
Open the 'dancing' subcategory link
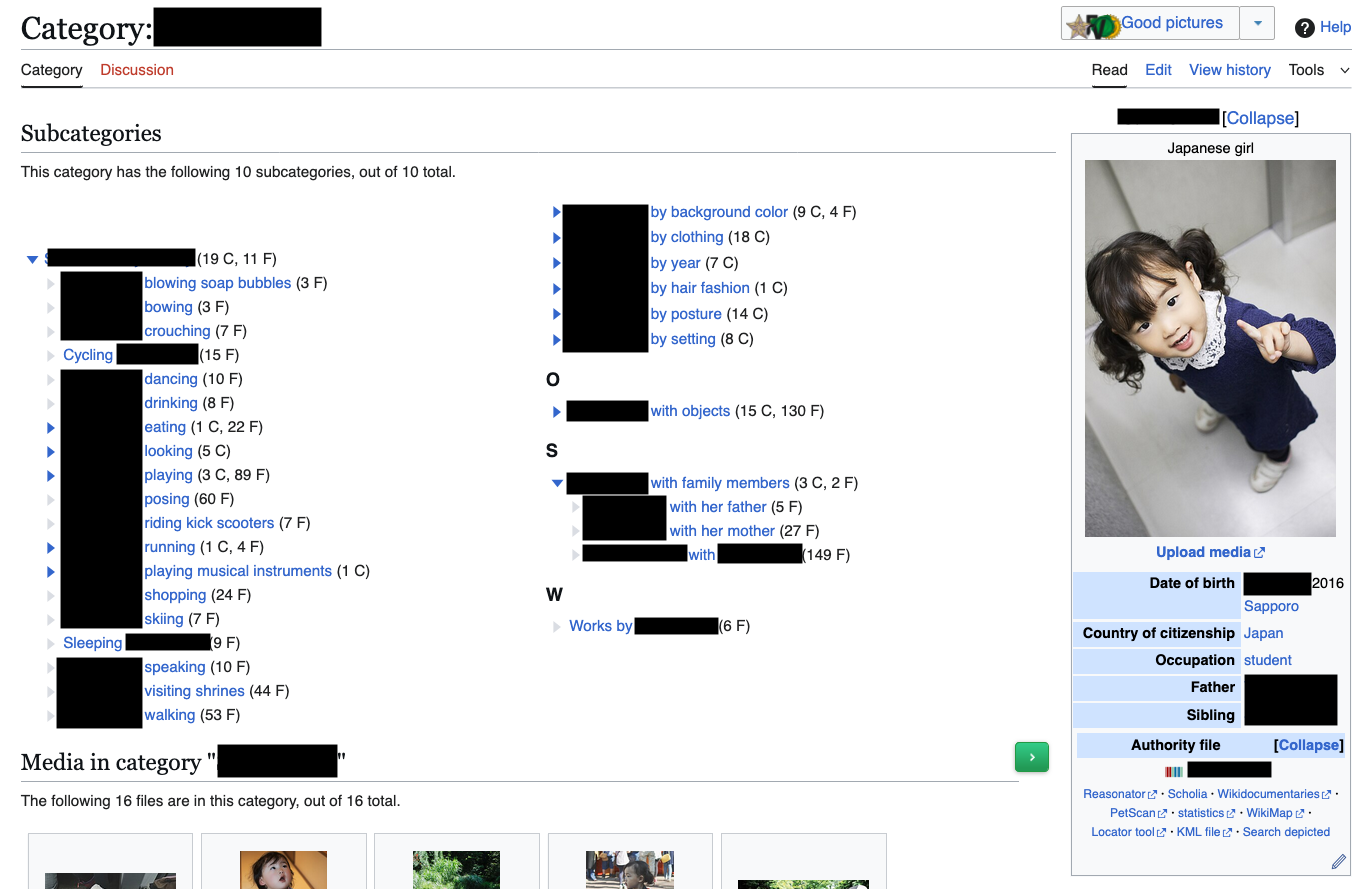tap(171, 379)
